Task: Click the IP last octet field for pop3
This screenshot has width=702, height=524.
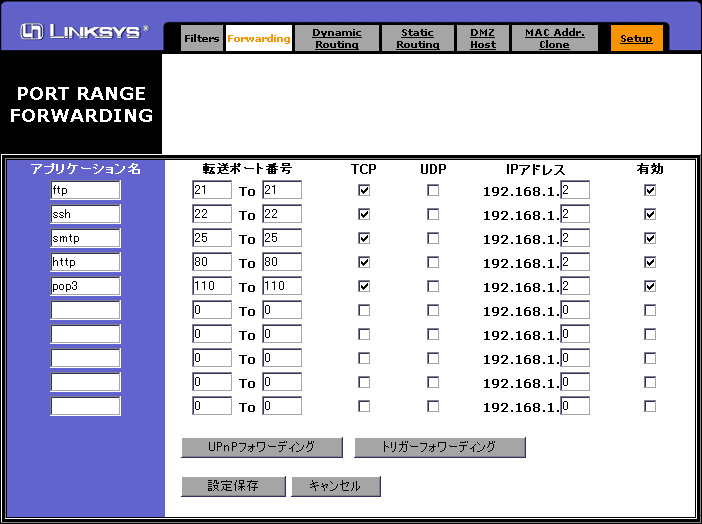Action: [575, 286]
